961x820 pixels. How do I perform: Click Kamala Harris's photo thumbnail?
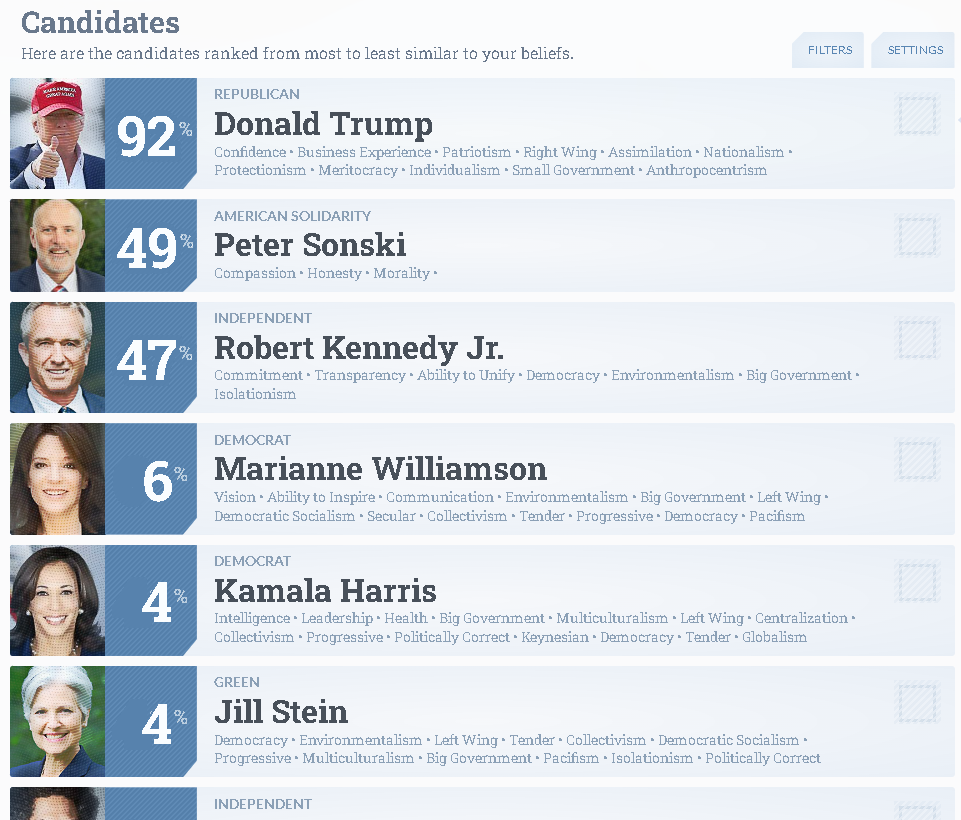(58, 601)
